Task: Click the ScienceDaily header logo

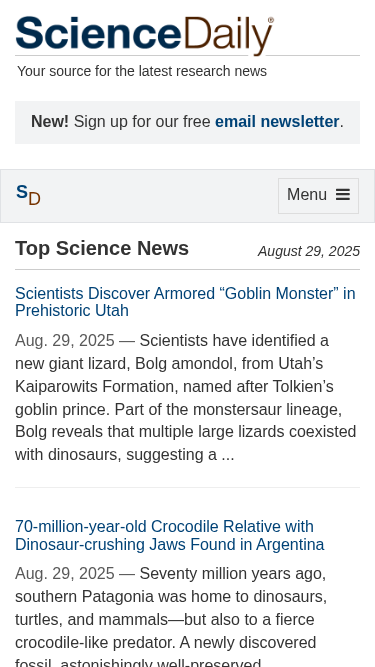Action: (145, 36)
